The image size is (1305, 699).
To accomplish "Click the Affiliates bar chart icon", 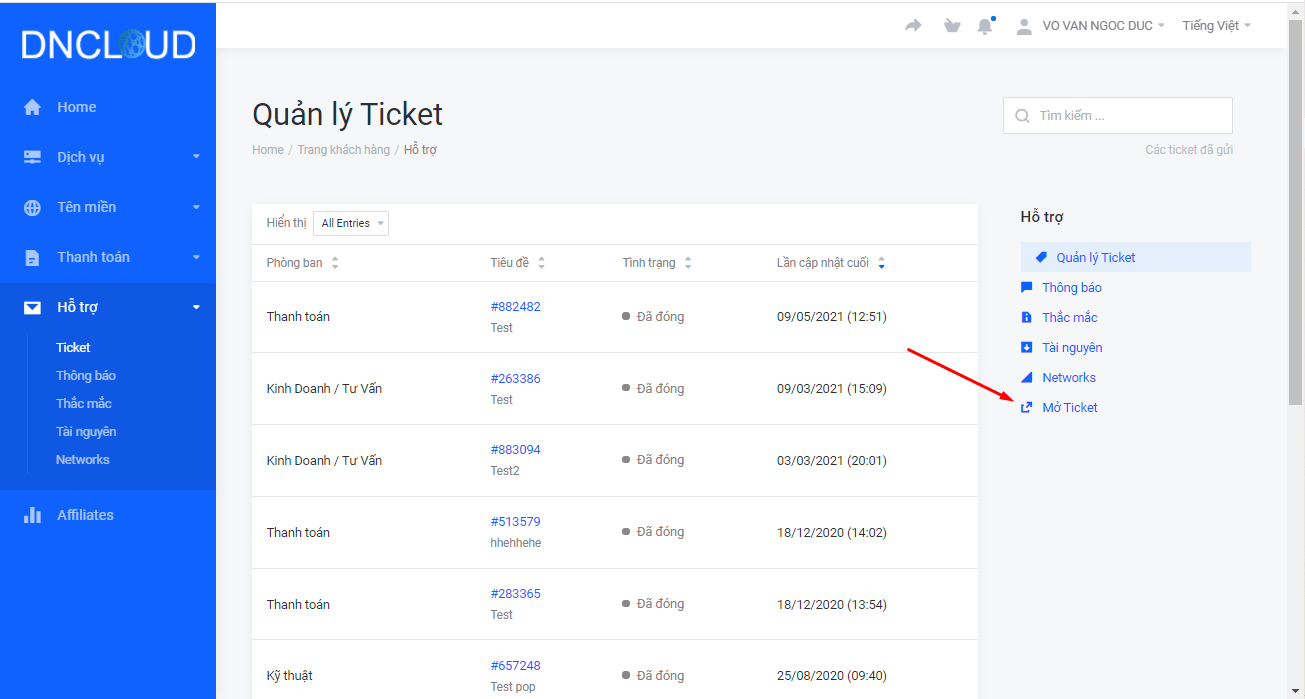I will point(33,515).
